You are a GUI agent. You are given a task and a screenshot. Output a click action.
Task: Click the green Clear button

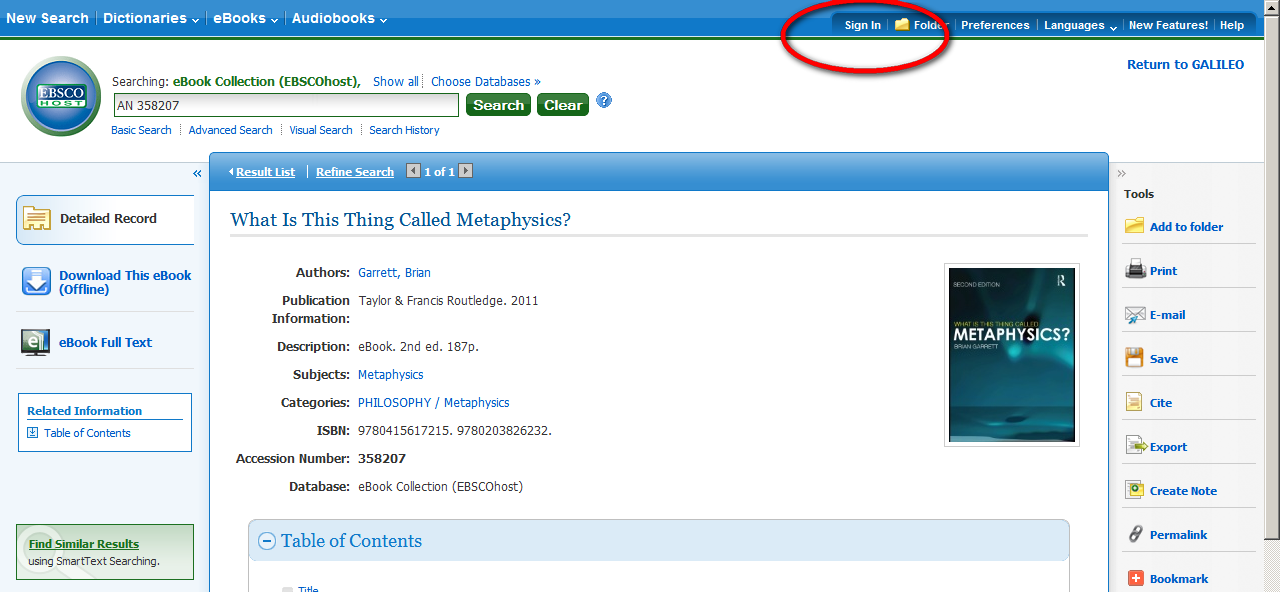[563, 105]
